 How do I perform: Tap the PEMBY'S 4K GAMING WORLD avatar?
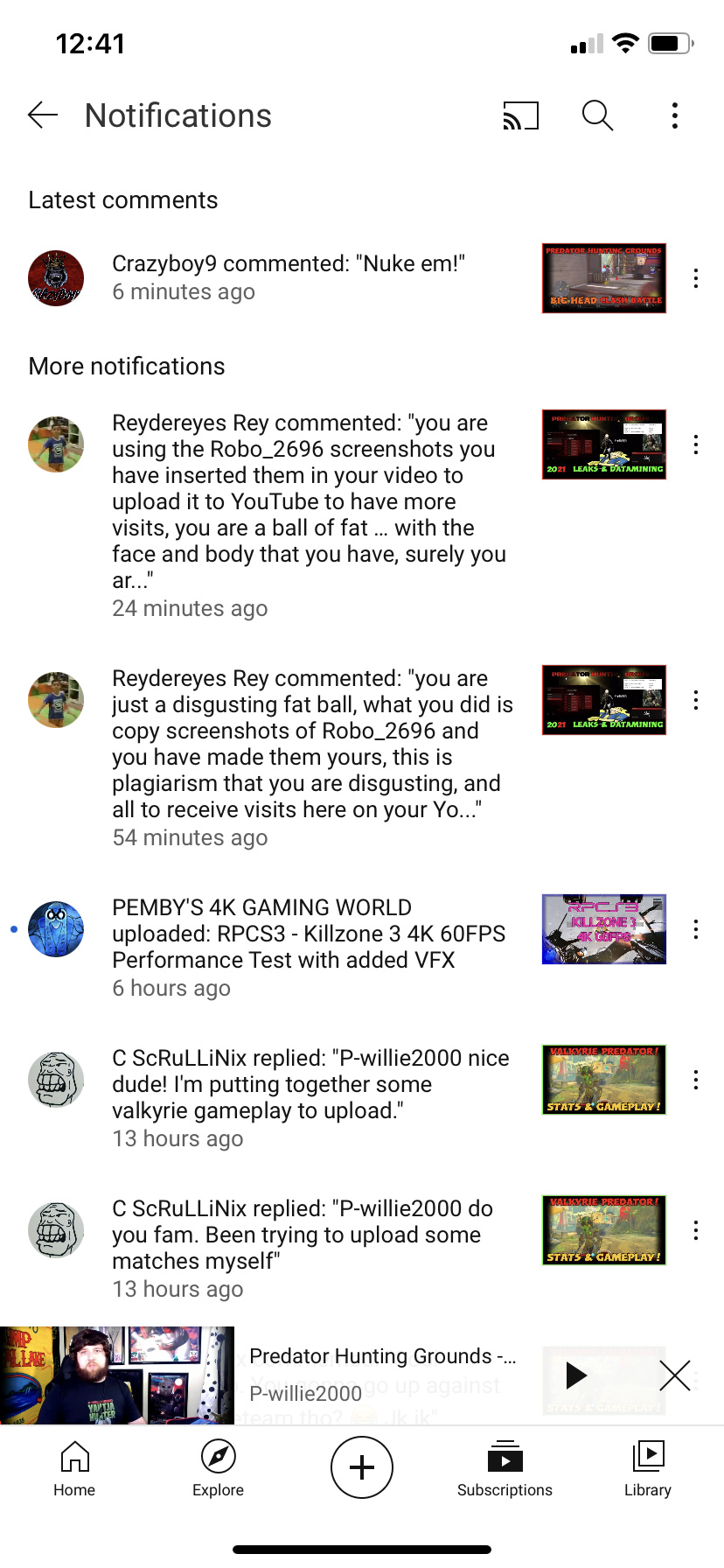point(56,929)
